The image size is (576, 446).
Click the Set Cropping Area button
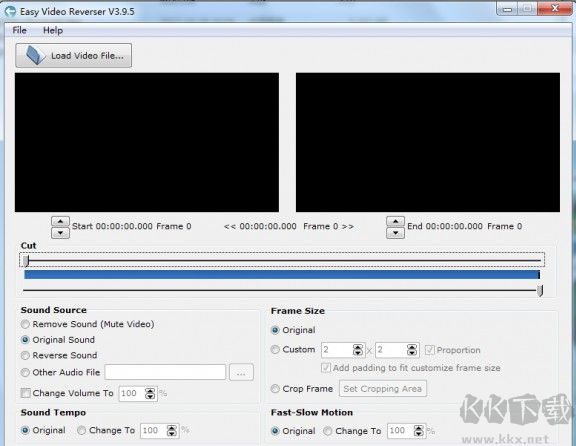[x=383, y=389]
